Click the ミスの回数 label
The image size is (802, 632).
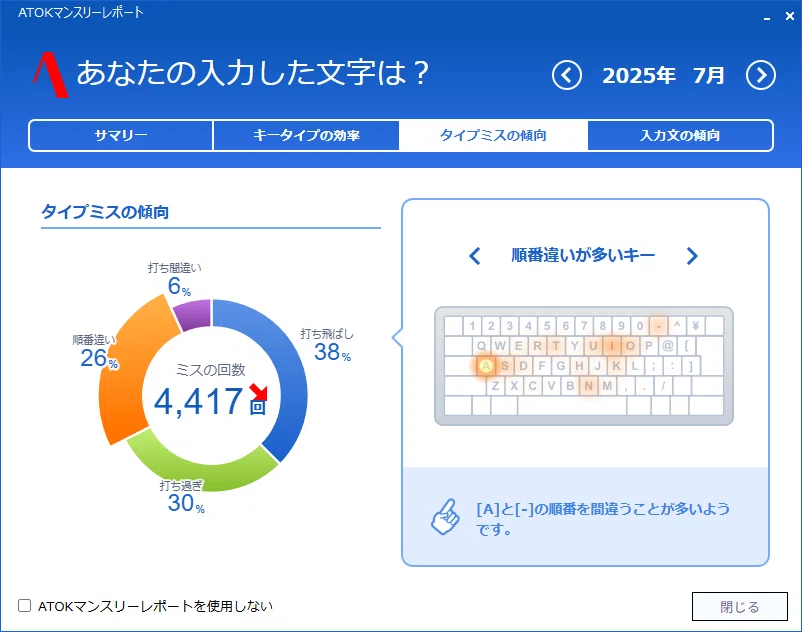click(211, 370)
